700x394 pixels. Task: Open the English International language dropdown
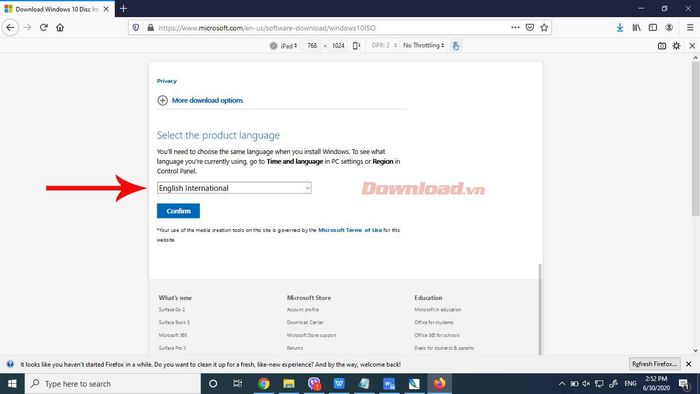point(234,188)
